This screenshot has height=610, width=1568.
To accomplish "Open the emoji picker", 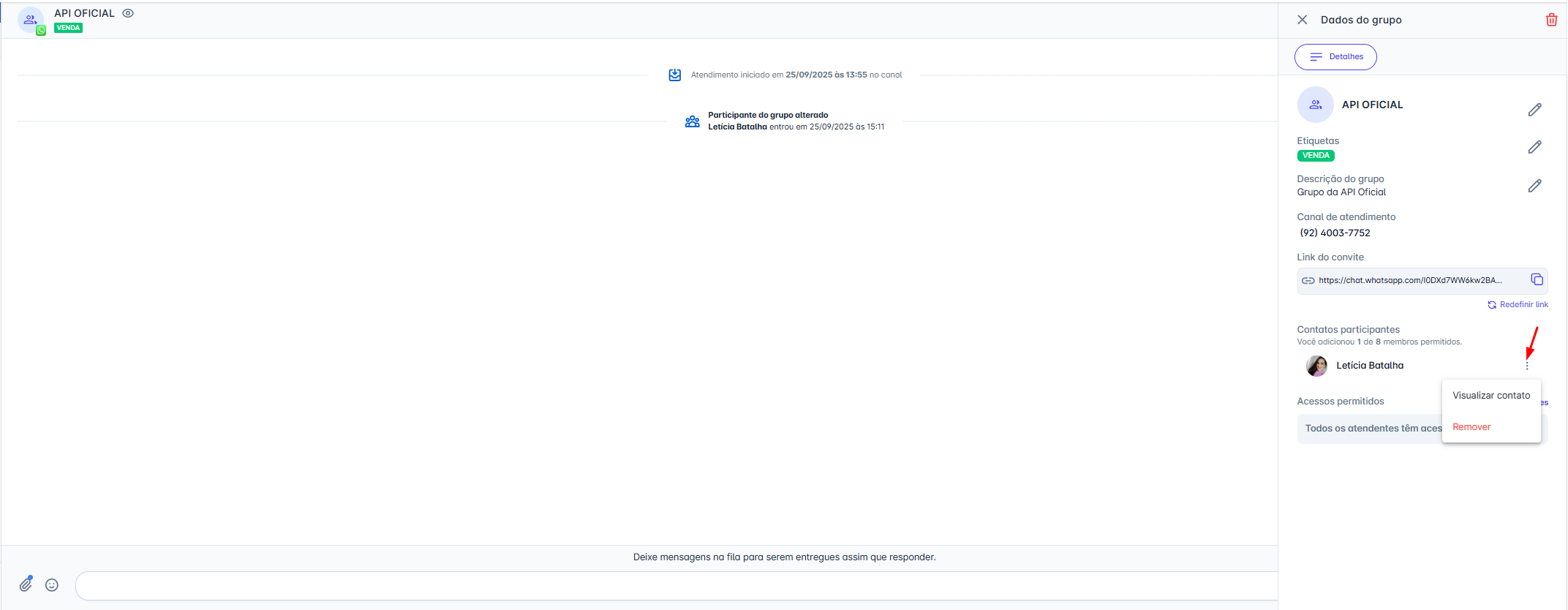I will point(52,585).
